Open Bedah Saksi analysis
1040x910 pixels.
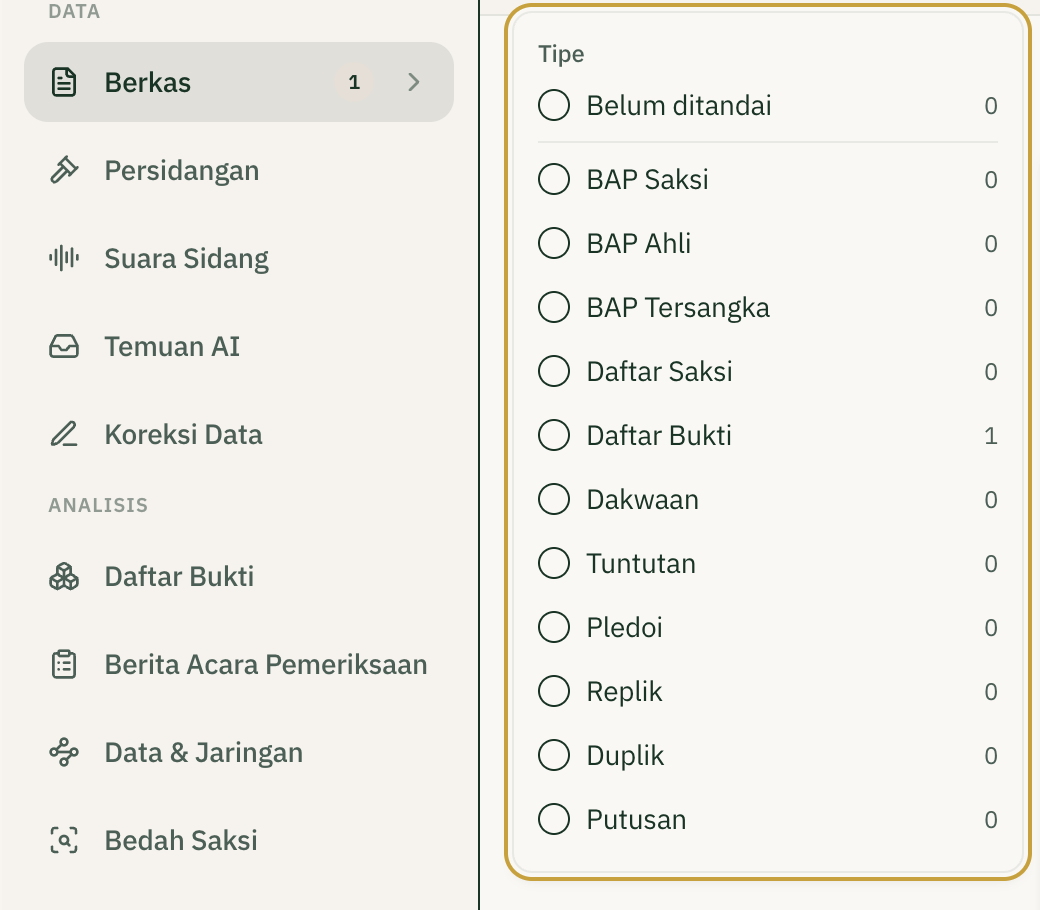[x=239, y=840]
